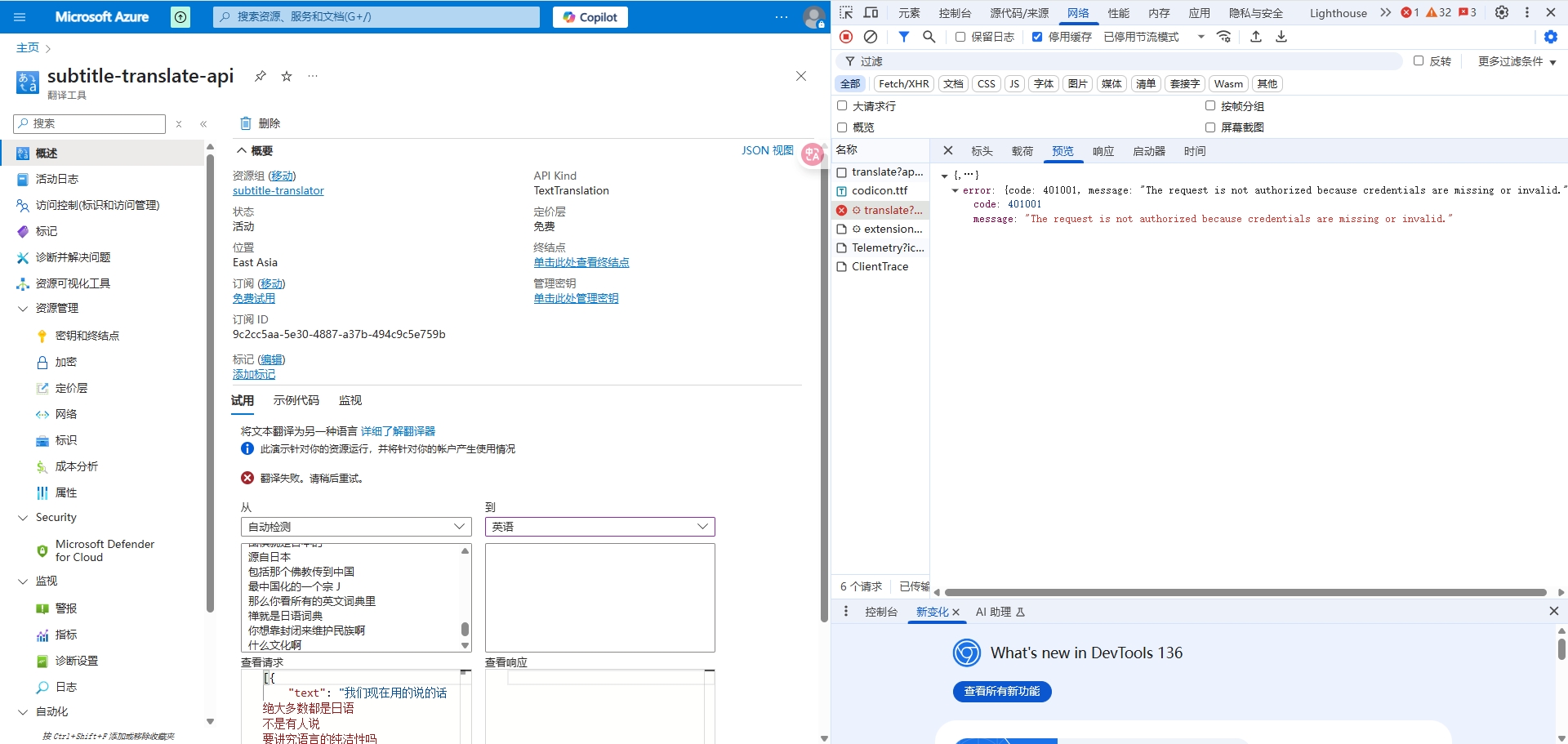Open Copilot in the Azure header
Image resolution: width=1568 pixels, height=744 pixels.
coord(590,16)
